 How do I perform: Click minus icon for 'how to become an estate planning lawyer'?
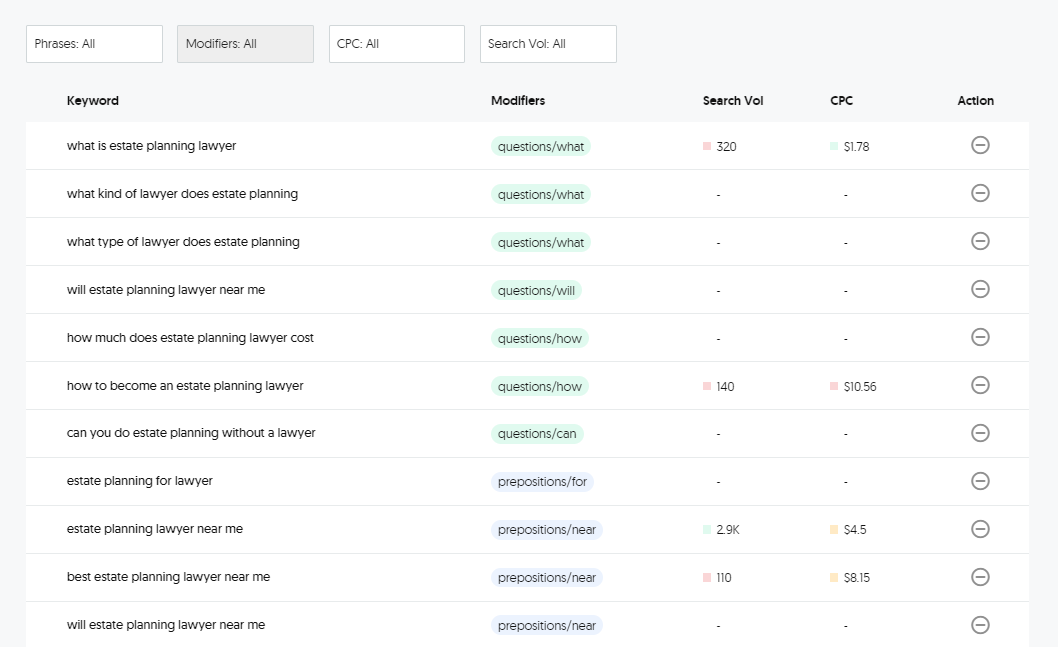980,385
